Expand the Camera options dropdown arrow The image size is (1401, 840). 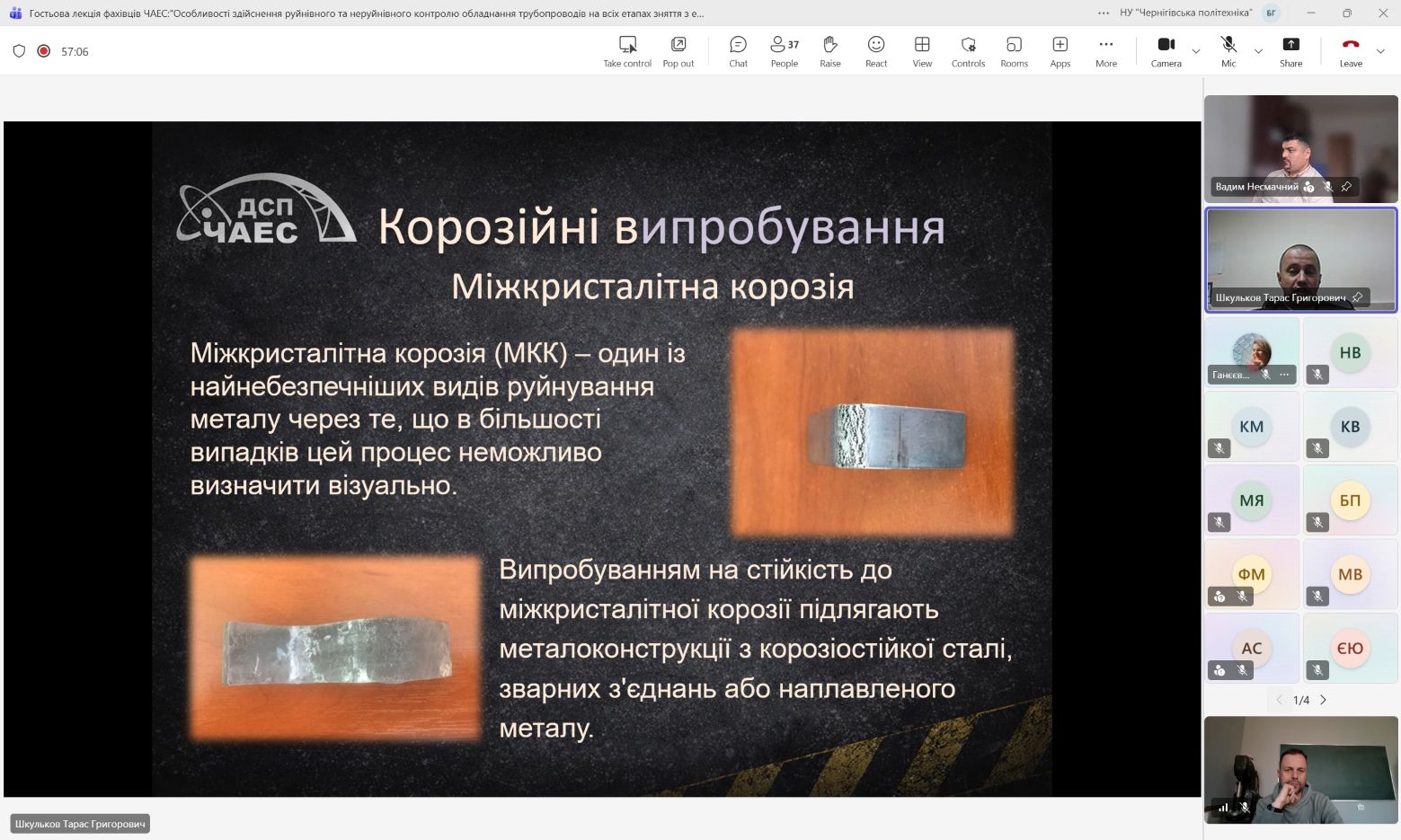(1196, 51)
